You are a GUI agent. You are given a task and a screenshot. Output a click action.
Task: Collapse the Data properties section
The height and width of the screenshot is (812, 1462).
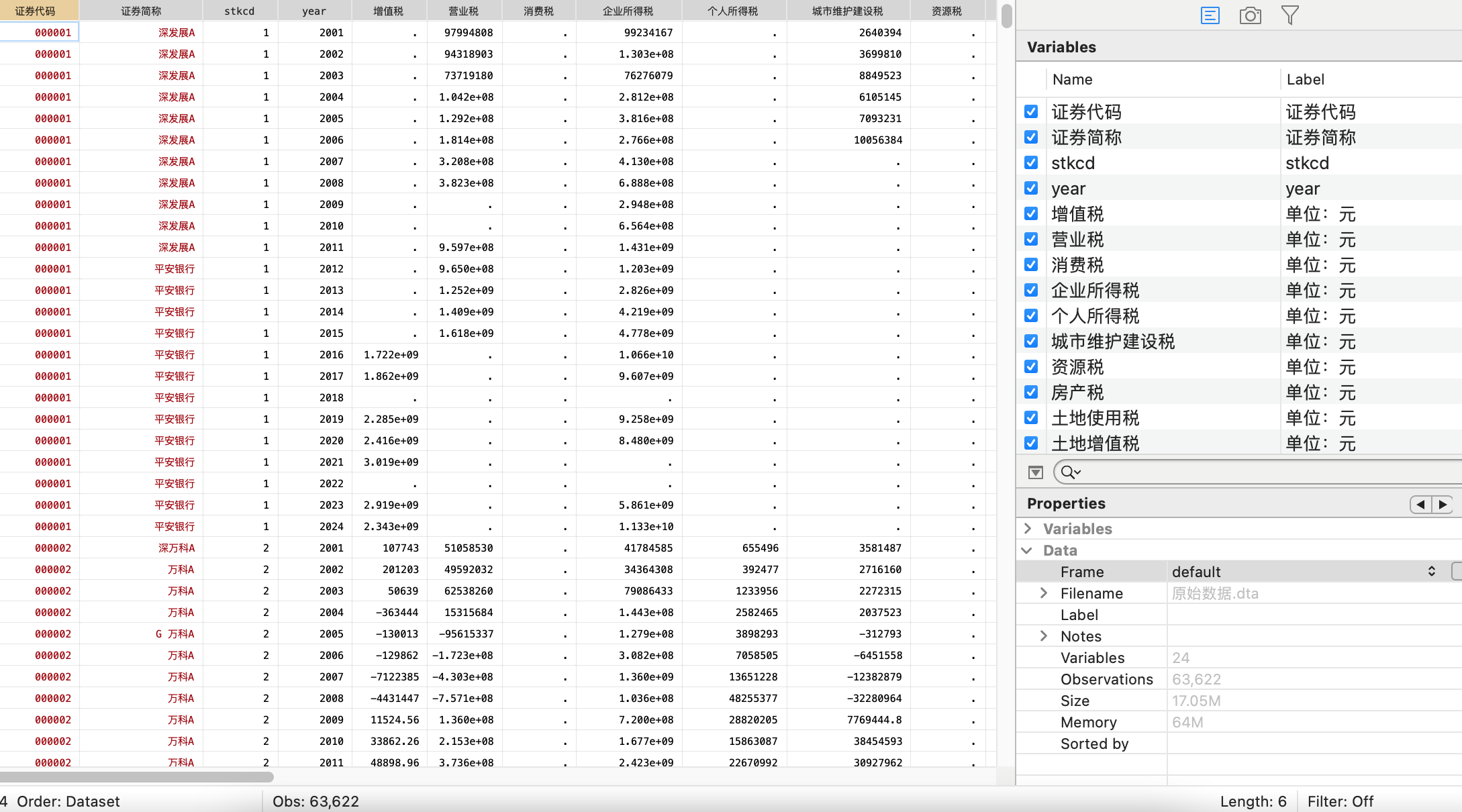tap(1028, 550)
